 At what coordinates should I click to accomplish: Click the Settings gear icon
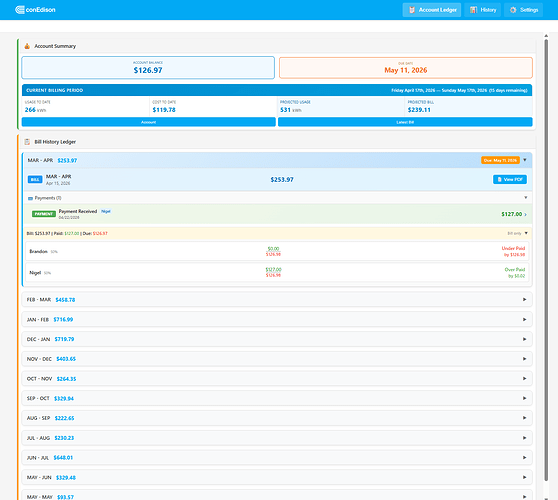click(x=513, y=10)
